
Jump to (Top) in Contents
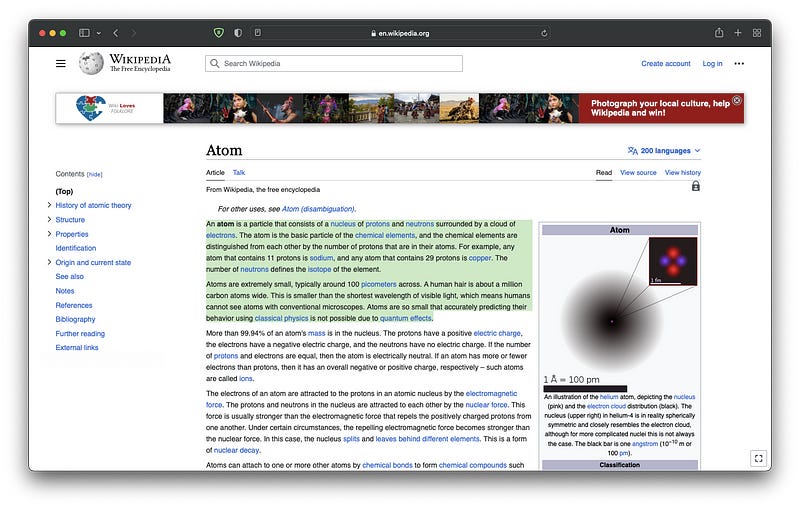point(64,191)
